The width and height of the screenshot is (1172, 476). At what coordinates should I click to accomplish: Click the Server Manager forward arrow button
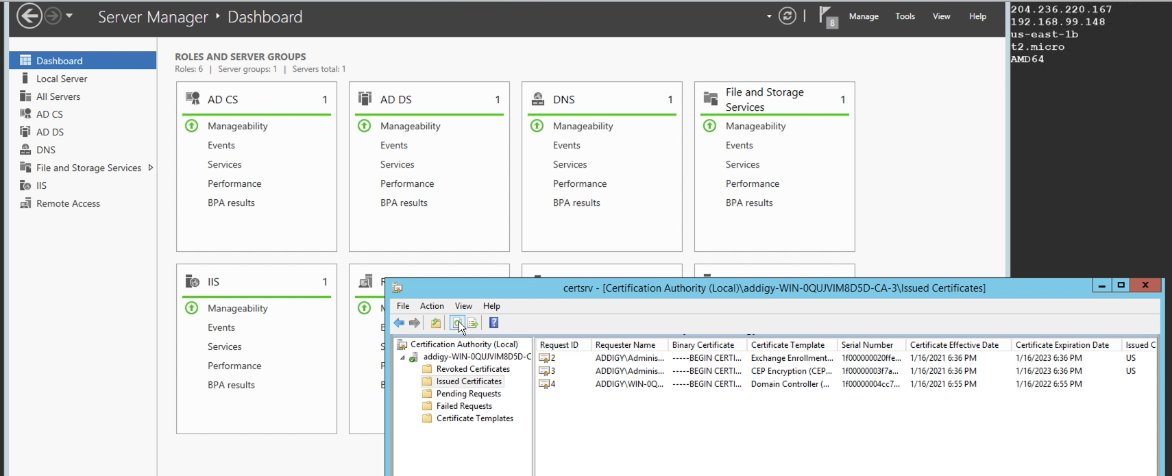click(x=52, y=16)
